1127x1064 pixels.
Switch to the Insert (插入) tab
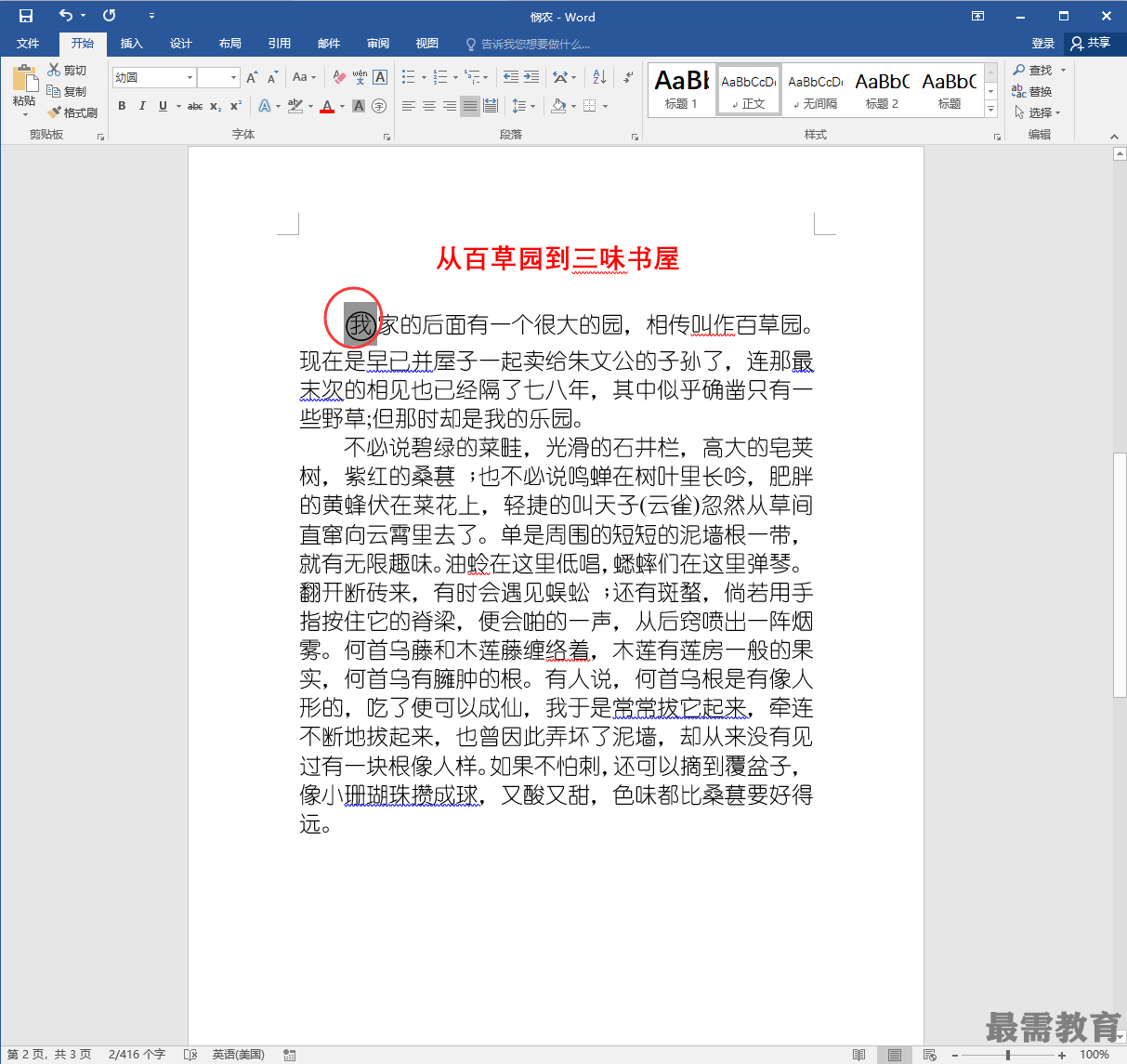tap(132, 44)
